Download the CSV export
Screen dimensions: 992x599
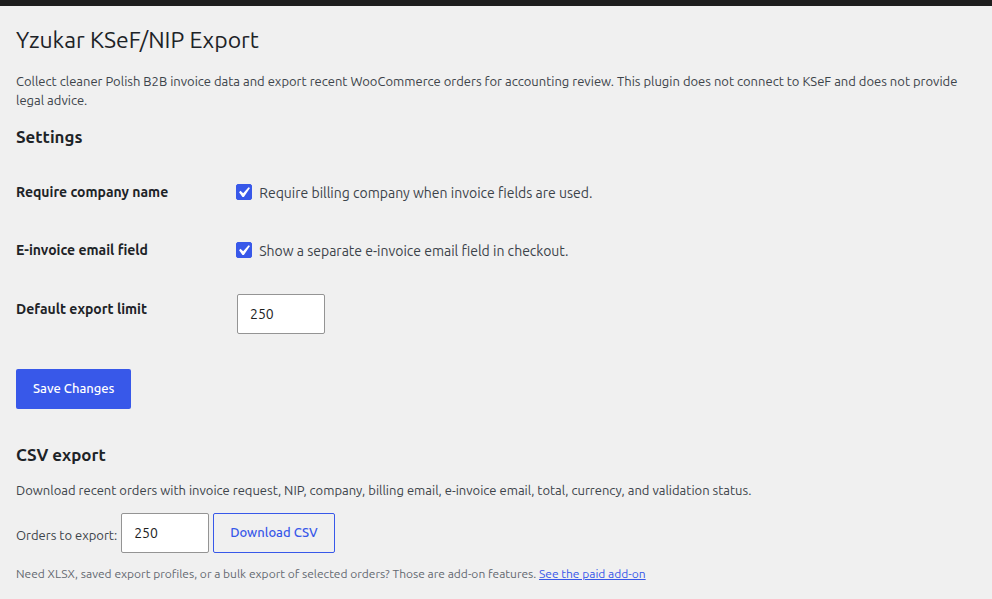274,533
